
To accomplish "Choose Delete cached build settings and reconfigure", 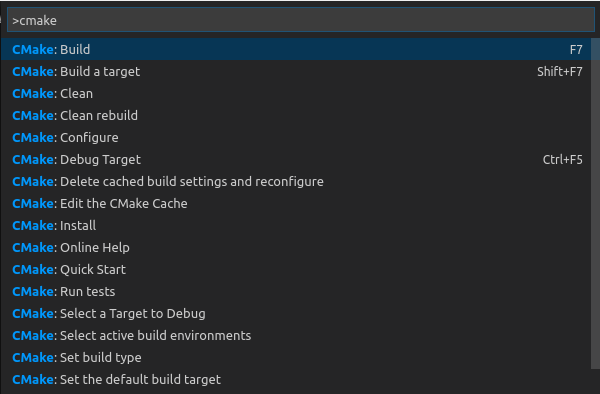I will point(296,181).
